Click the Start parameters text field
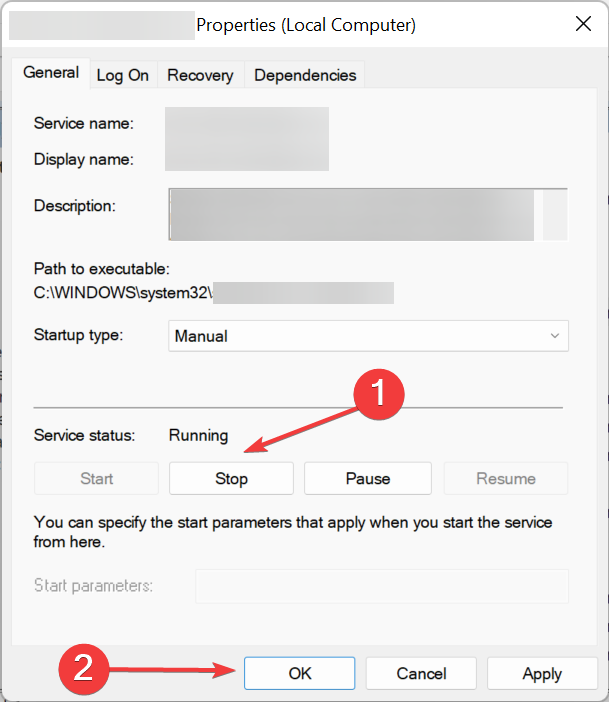Image resolution: width=609 pixels, height=702 pixels. click(x=381, y=585)
